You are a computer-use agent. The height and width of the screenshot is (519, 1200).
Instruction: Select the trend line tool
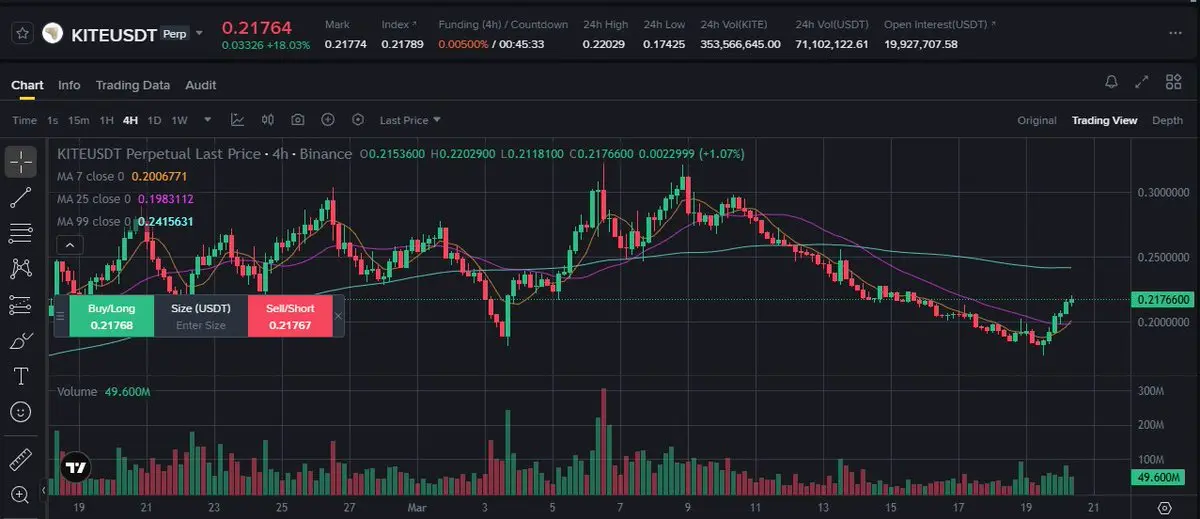[x=21, y=197]
